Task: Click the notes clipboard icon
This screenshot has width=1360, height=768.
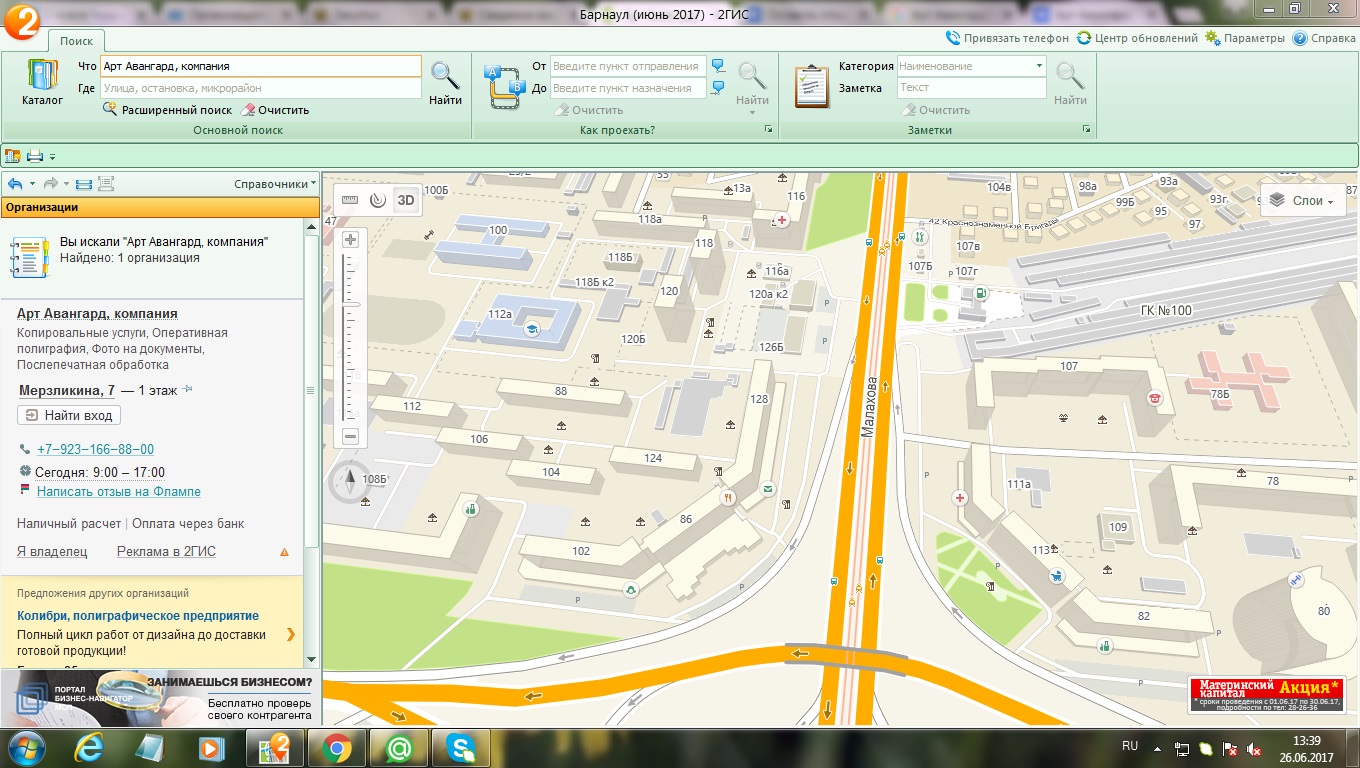Action: pos(811,85)
